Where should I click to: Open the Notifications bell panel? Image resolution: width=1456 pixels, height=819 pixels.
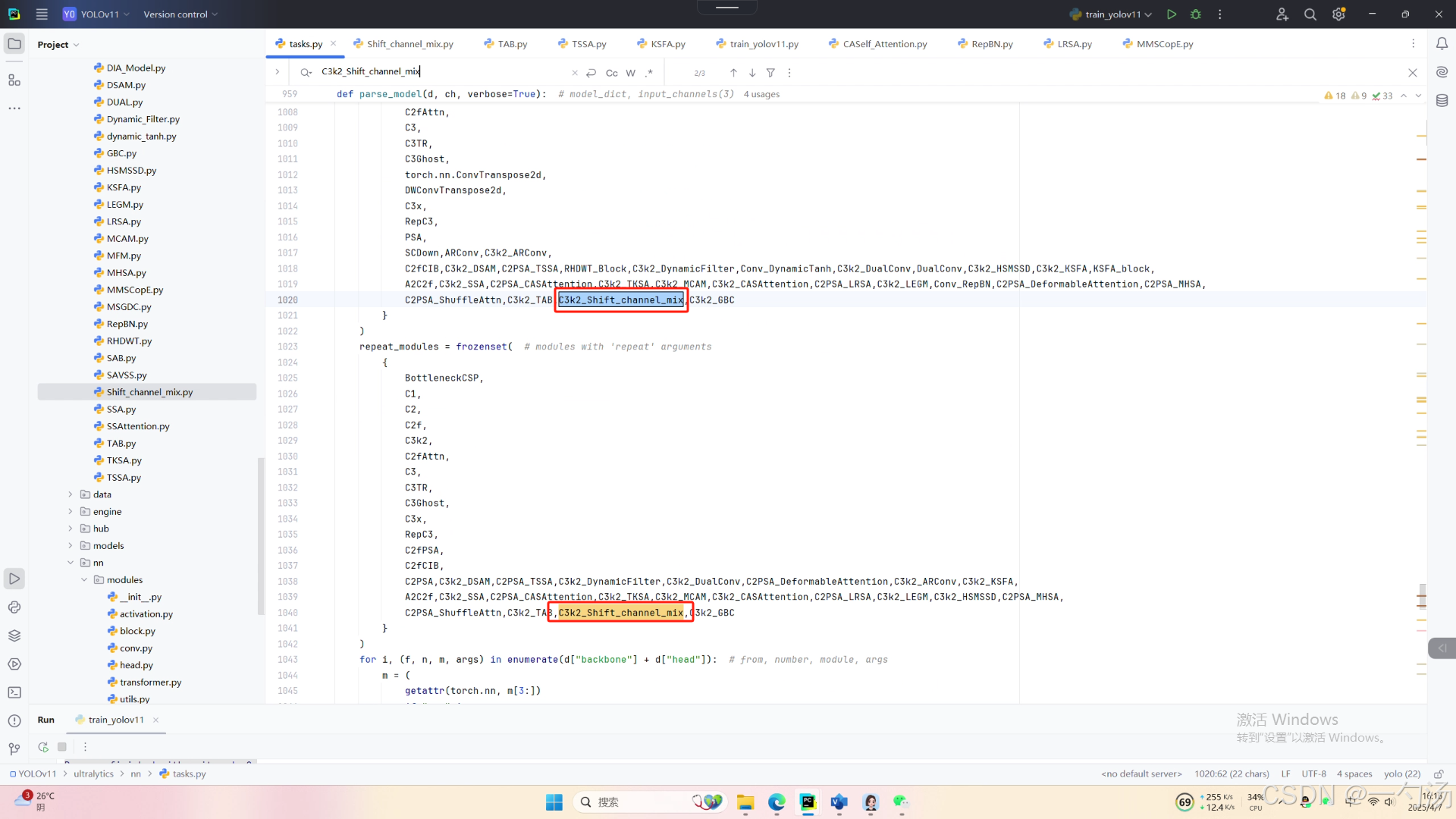(x=1442, y=44)
